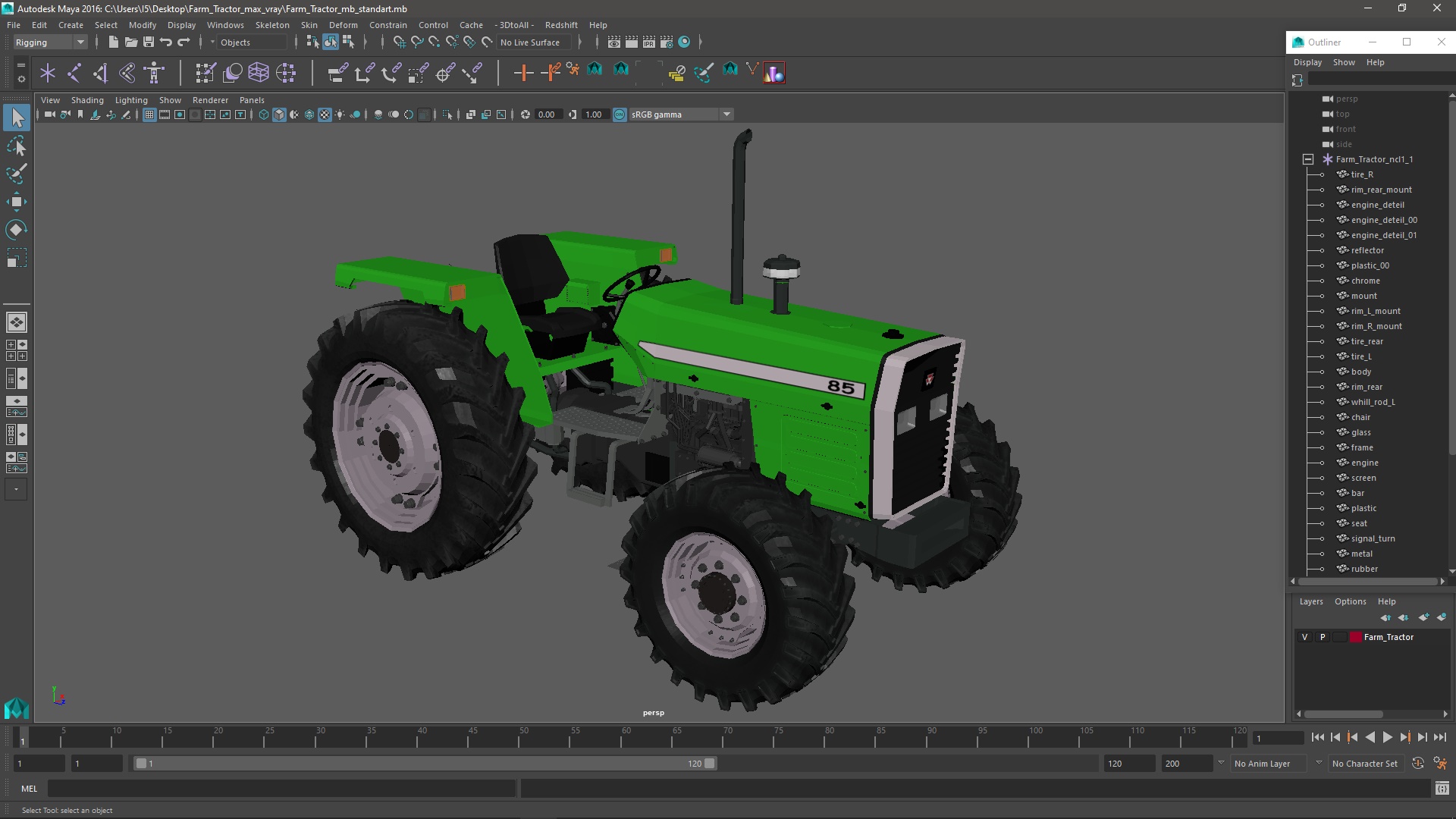
Task: Click the Save Scene floppy icon
Action: 148,42
